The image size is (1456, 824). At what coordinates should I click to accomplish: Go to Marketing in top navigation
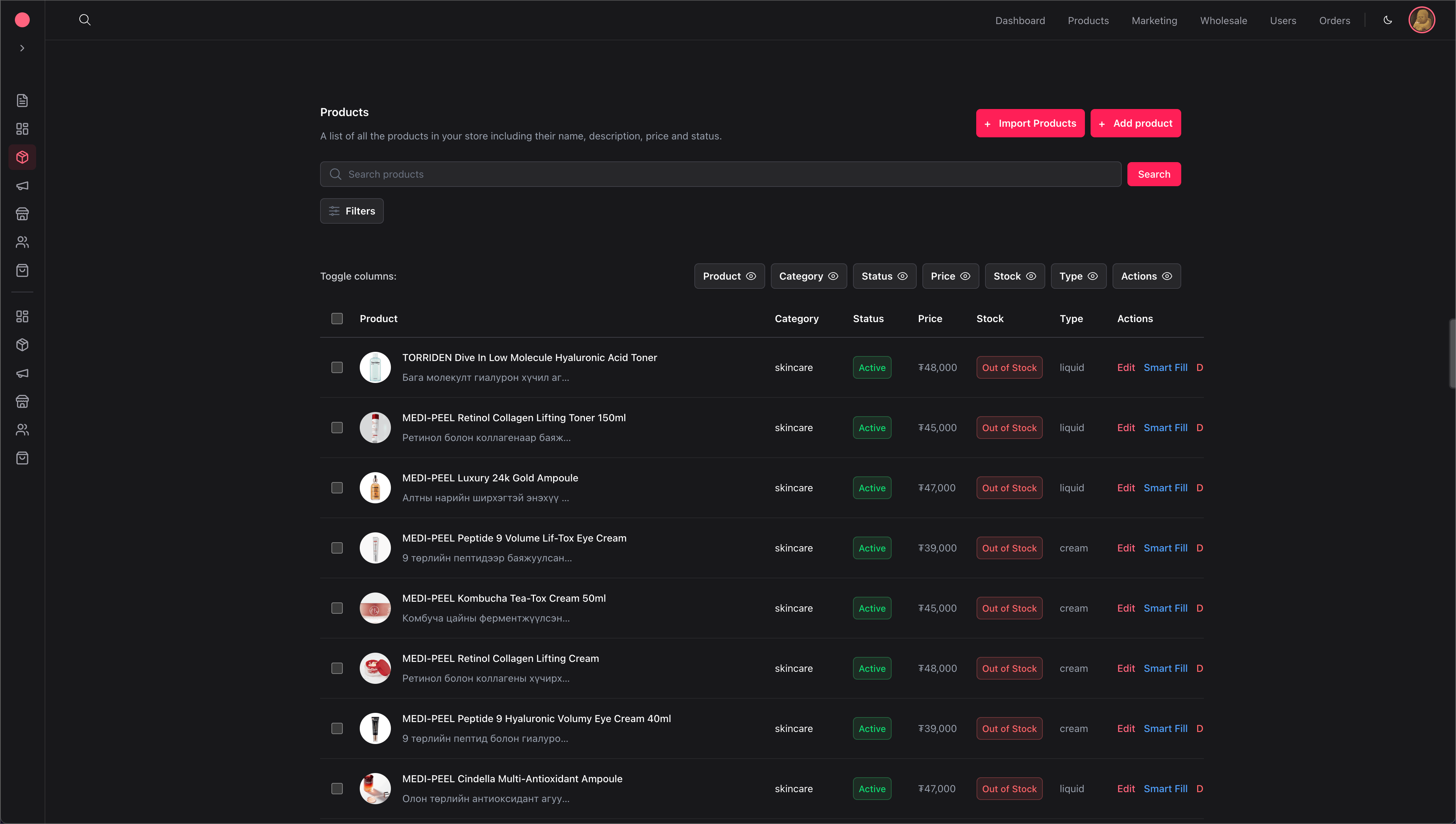1154,21
